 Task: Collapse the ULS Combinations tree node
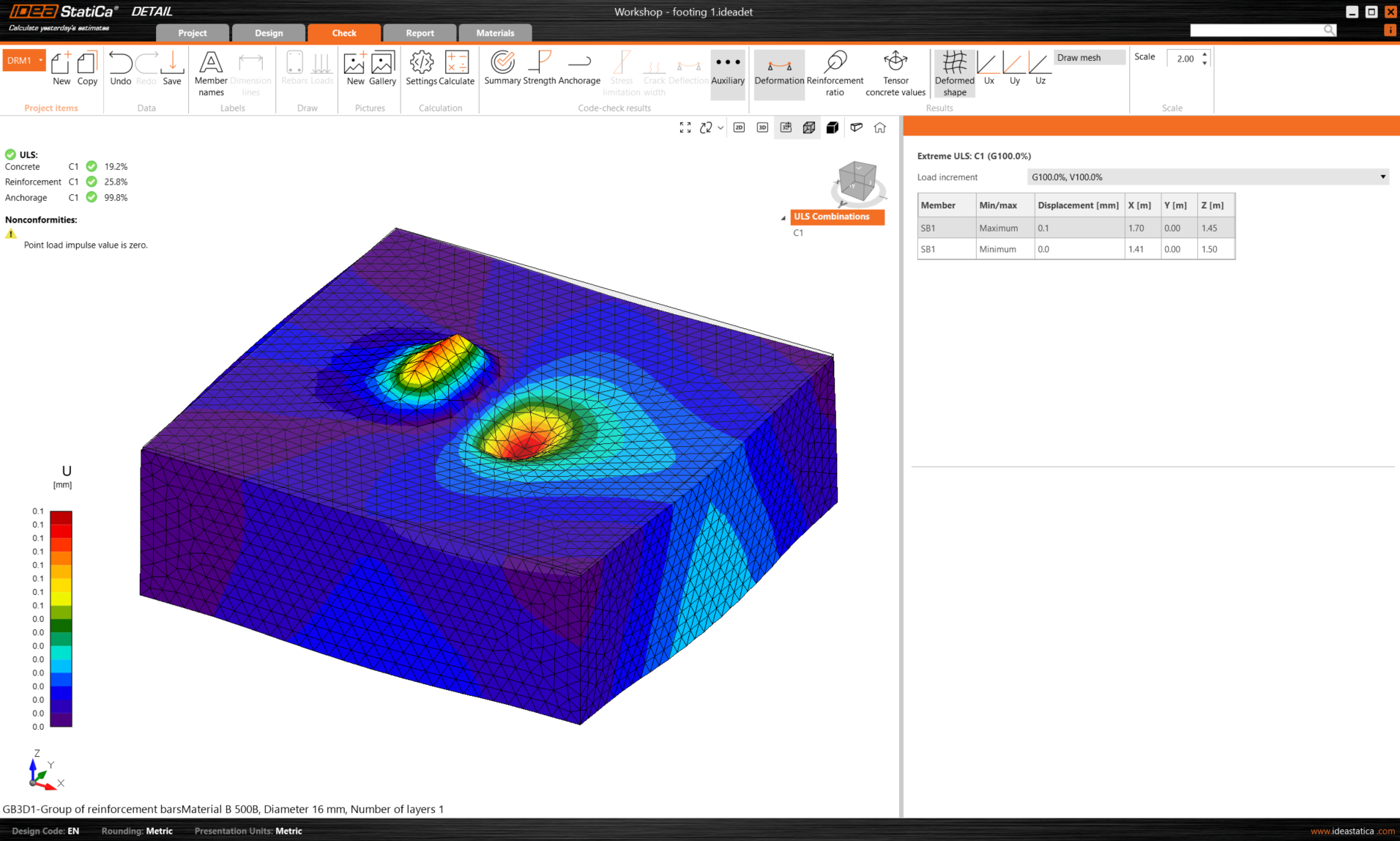[x=783, y=218]
